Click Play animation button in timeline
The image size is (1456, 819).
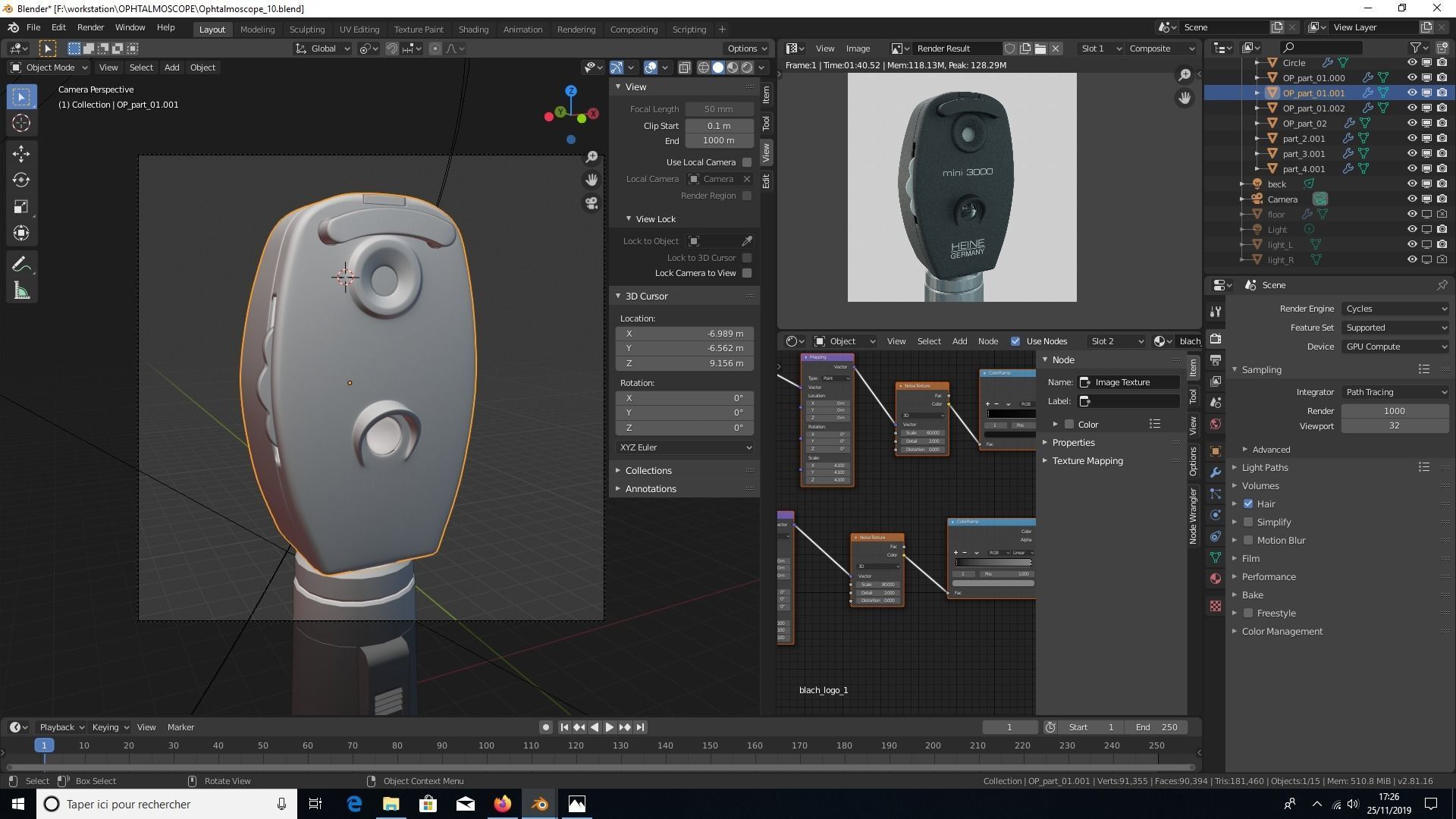[609, 727]
